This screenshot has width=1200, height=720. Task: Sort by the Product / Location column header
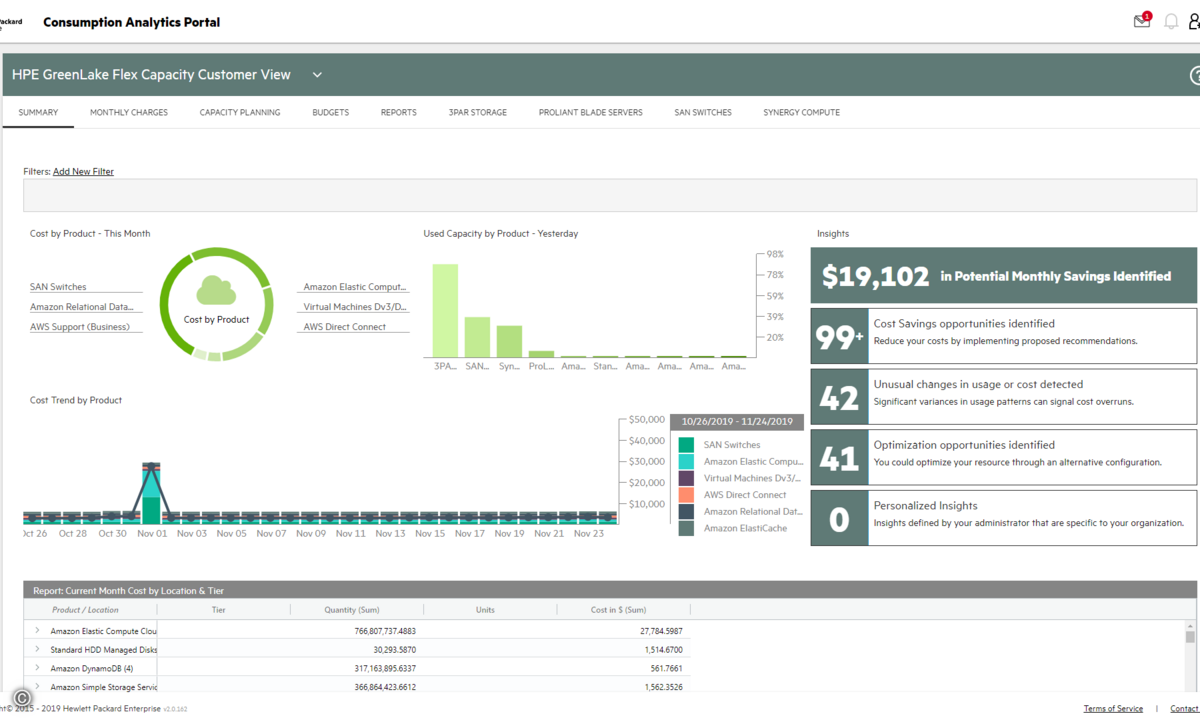tap(85, 609)
